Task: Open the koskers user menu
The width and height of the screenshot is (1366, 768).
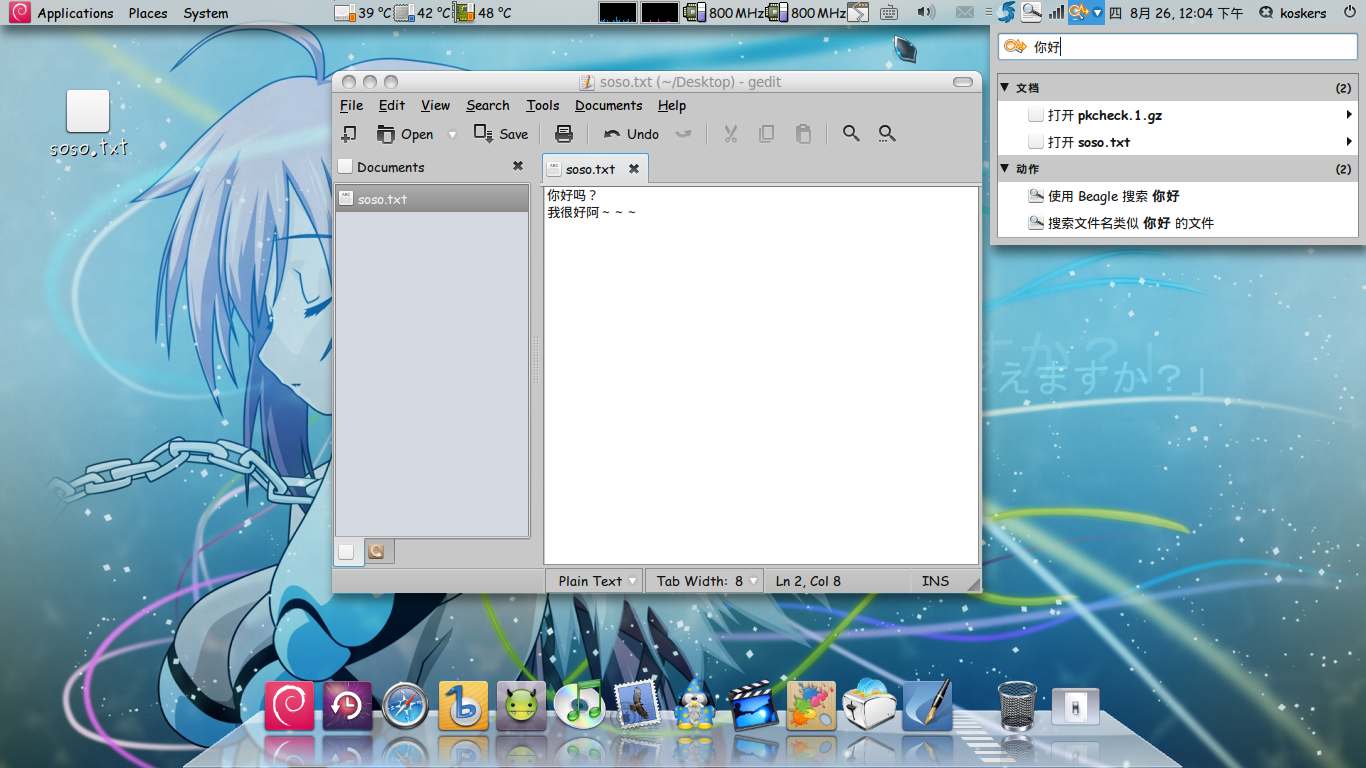Action: pos(1292,13)
